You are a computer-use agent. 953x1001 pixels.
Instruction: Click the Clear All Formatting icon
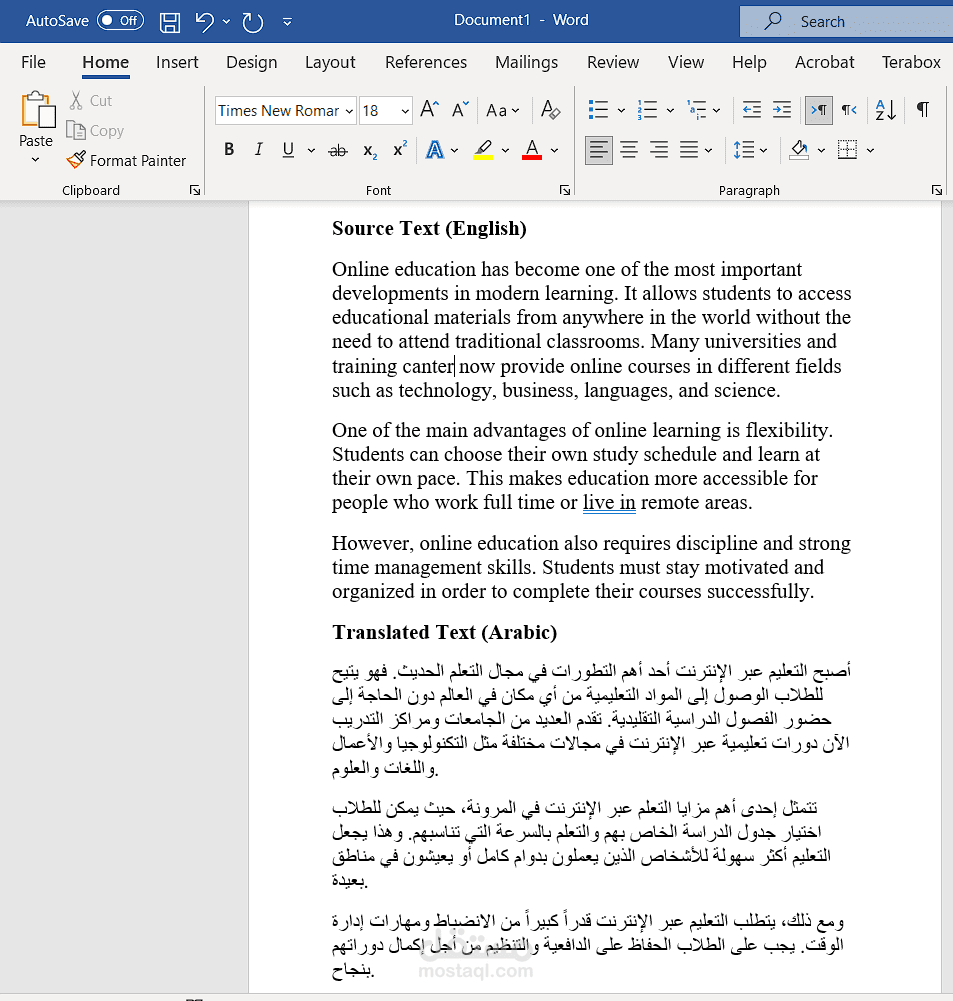pos(550,110)
